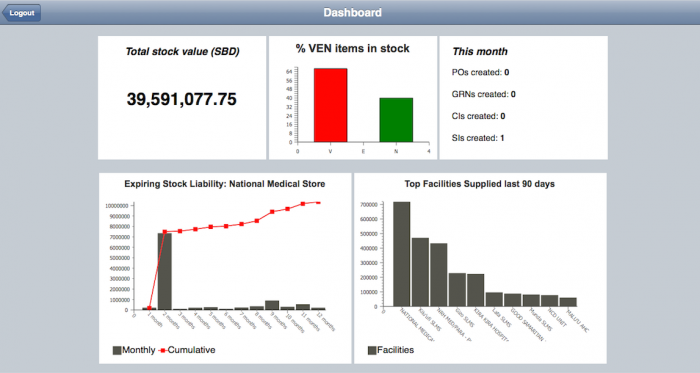Click the cumulative marker at 2 months
Image resolution: width=700 pixels, height=373 pixels.
(x=165, y=232)
